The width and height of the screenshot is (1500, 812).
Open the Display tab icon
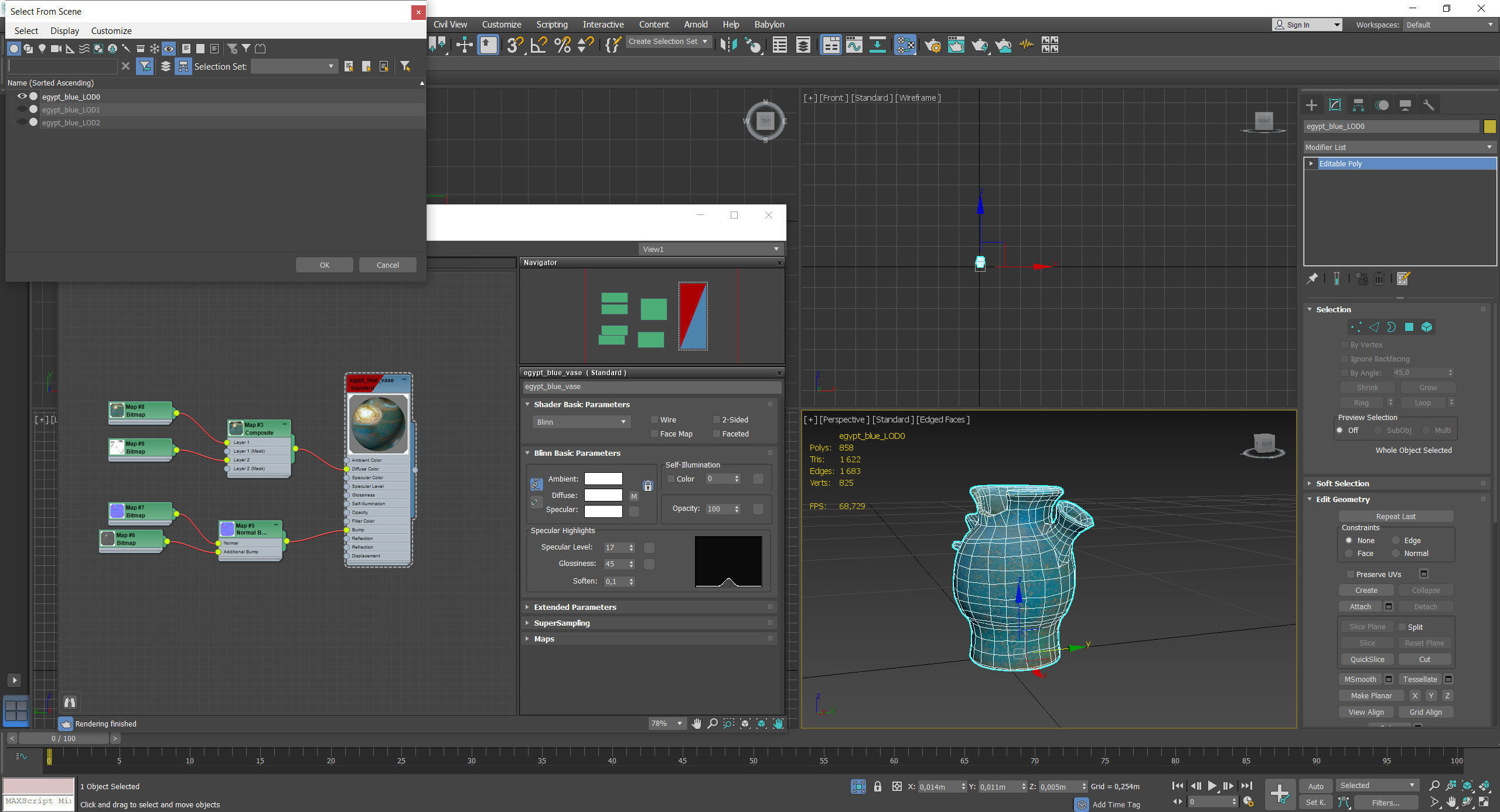pos(1405,105)
